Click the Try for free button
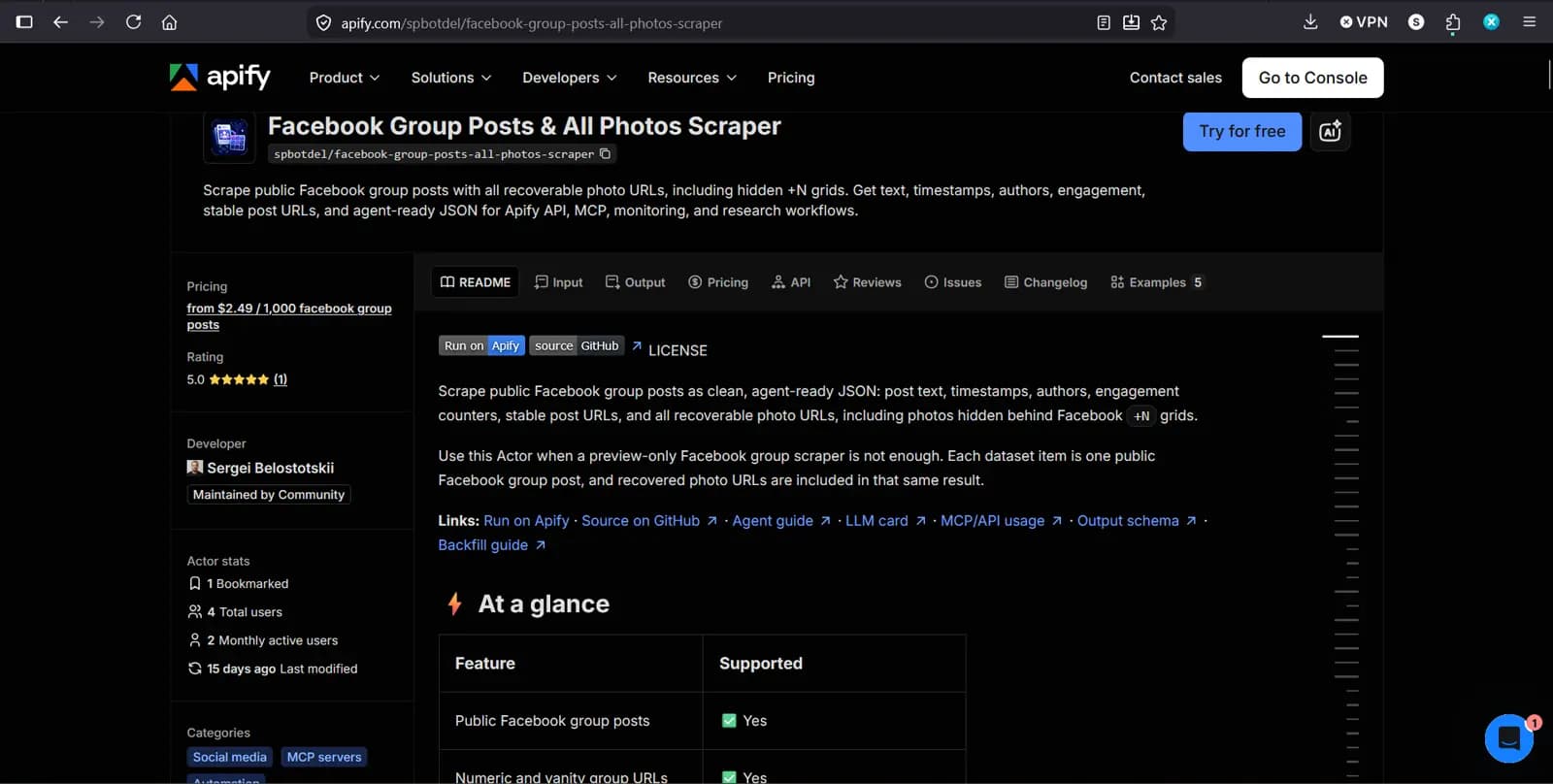The image size is (1553, 784). click(x=1241, y=131)
